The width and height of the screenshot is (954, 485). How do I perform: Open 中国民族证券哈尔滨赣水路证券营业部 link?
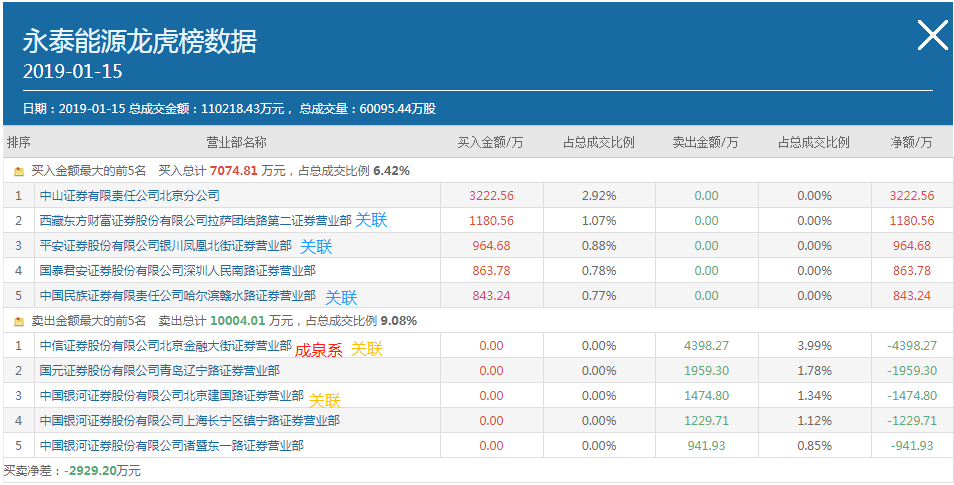click(x=178, y=296)
